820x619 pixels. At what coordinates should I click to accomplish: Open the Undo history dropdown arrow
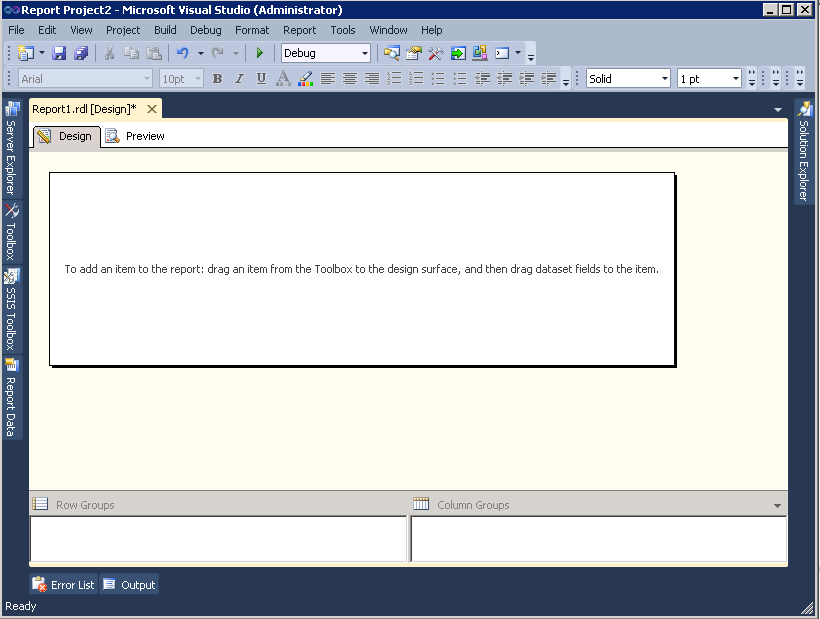coord(200,53)
